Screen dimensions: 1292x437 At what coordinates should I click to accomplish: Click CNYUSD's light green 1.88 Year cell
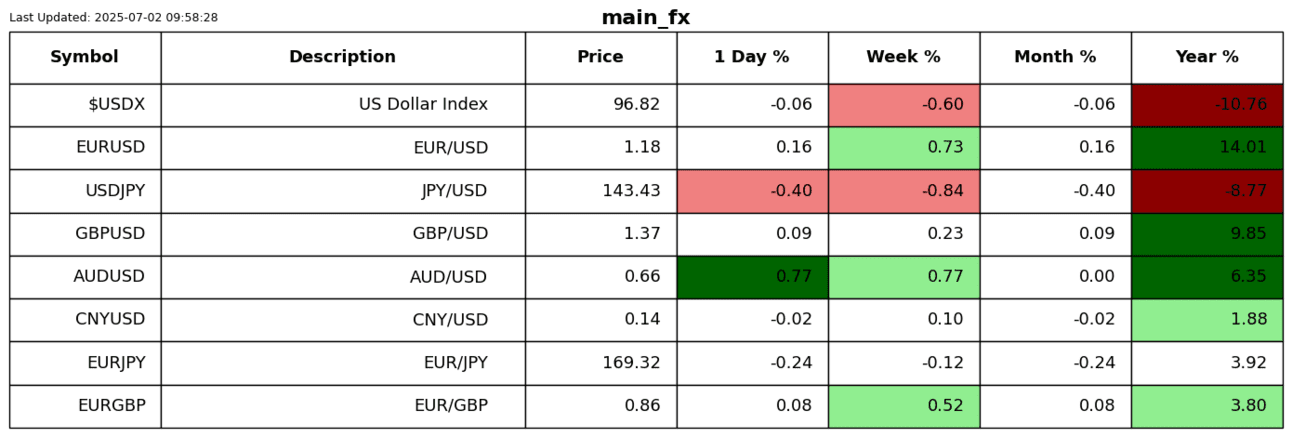1206,320
